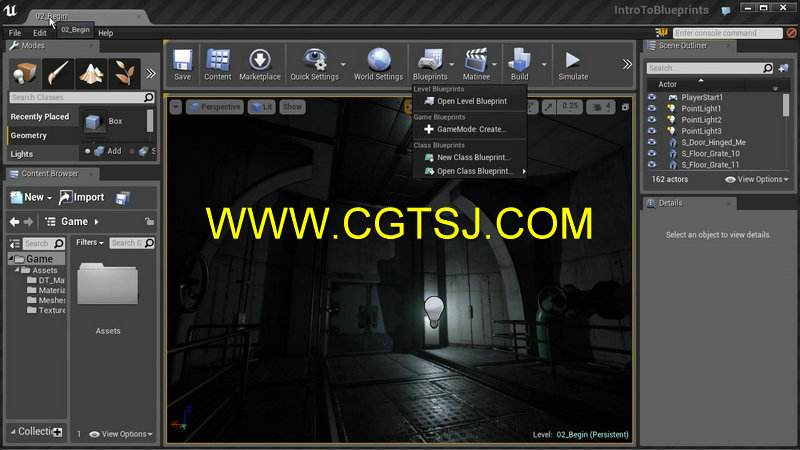Screen dimensions: 800x450
Task: Show more Modes with double-chevron
Action: (x=151, y=73)
